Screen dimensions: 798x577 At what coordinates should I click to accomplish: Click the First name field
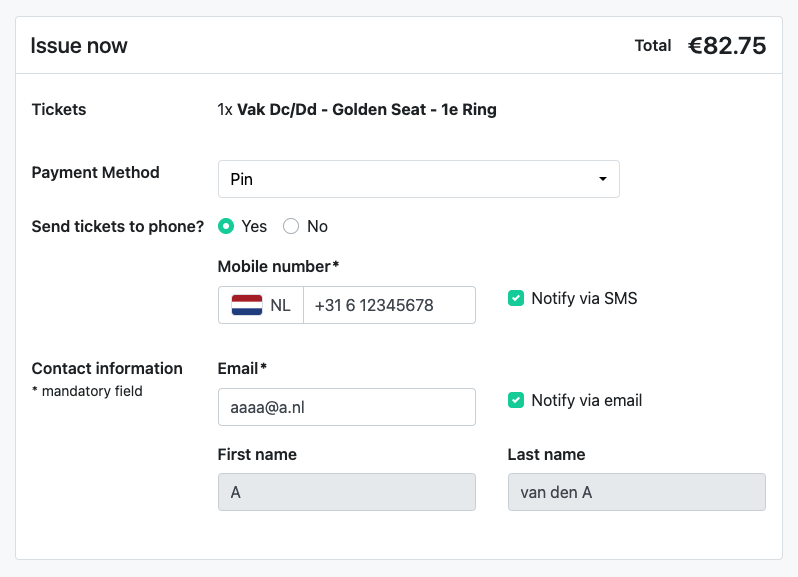pyautogui.click(x=347, y=492)
